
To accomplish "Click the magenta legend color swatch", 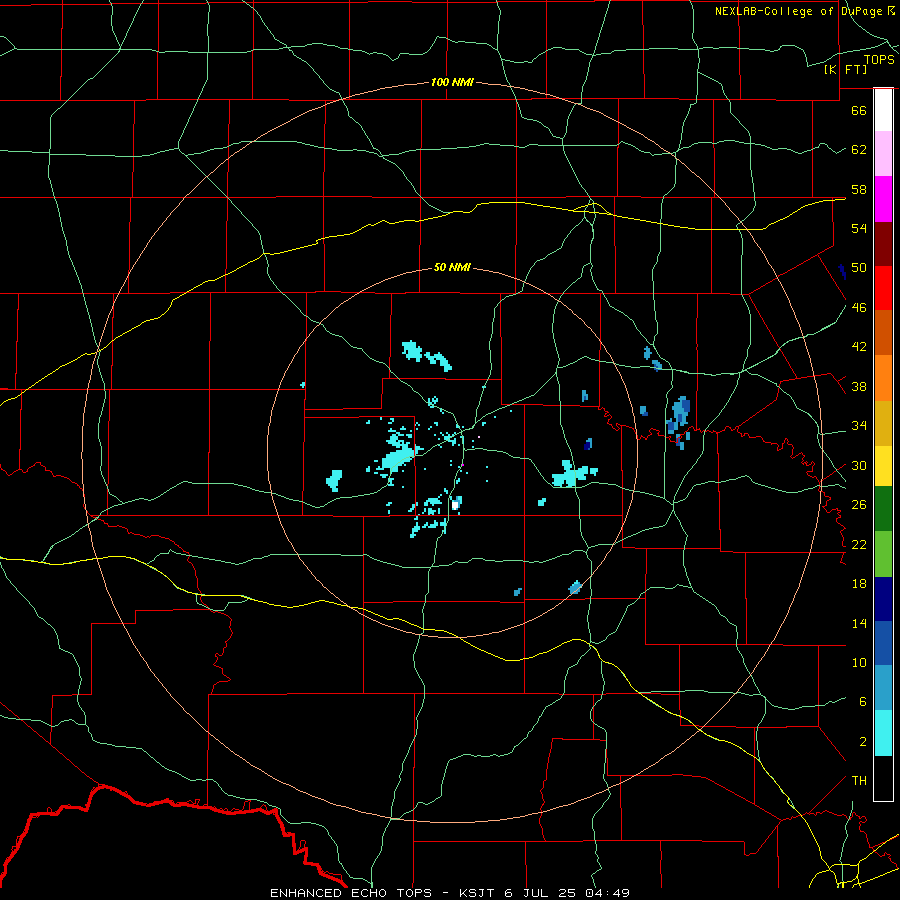I will point(883,199).
